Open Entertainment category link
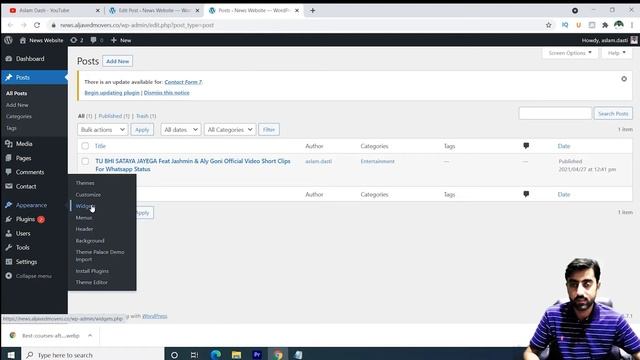 [378, 161]
